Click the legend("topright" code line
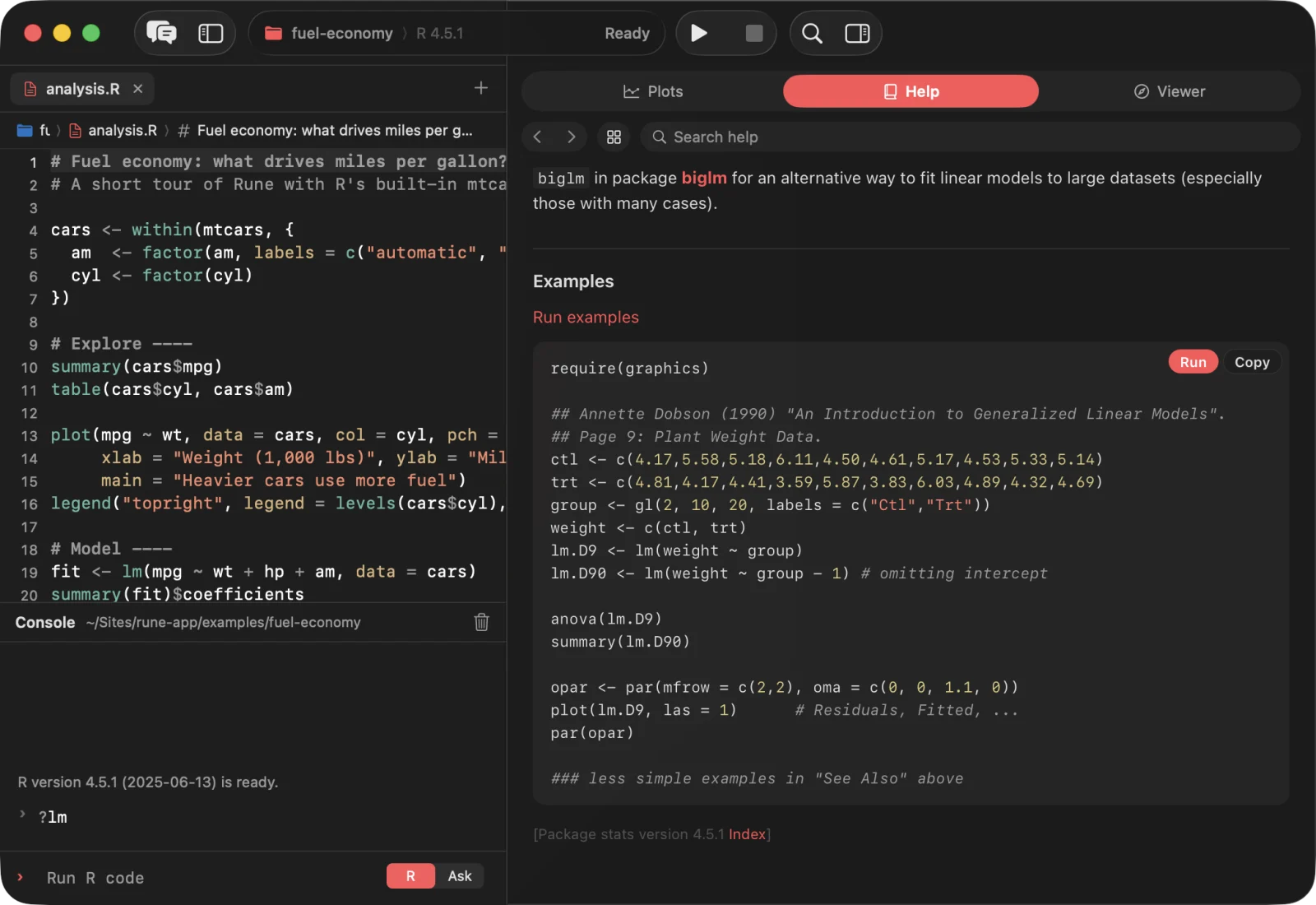1316x905 pixels. 278,504
